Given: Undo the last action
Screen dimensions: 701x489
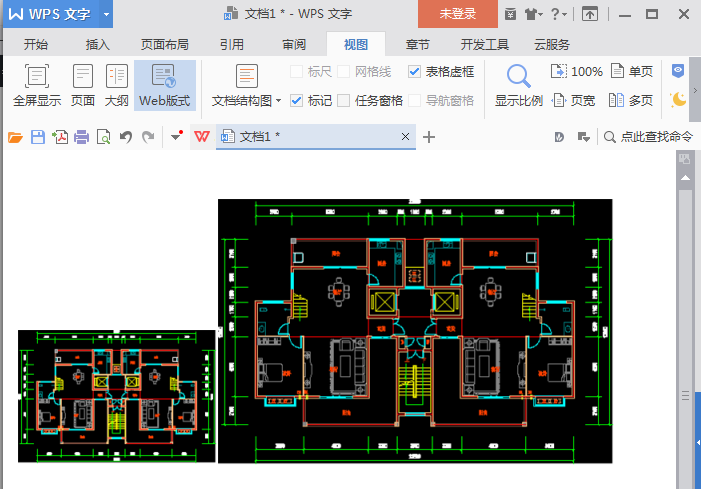Looking at the screenshot, I should [126, 137].
